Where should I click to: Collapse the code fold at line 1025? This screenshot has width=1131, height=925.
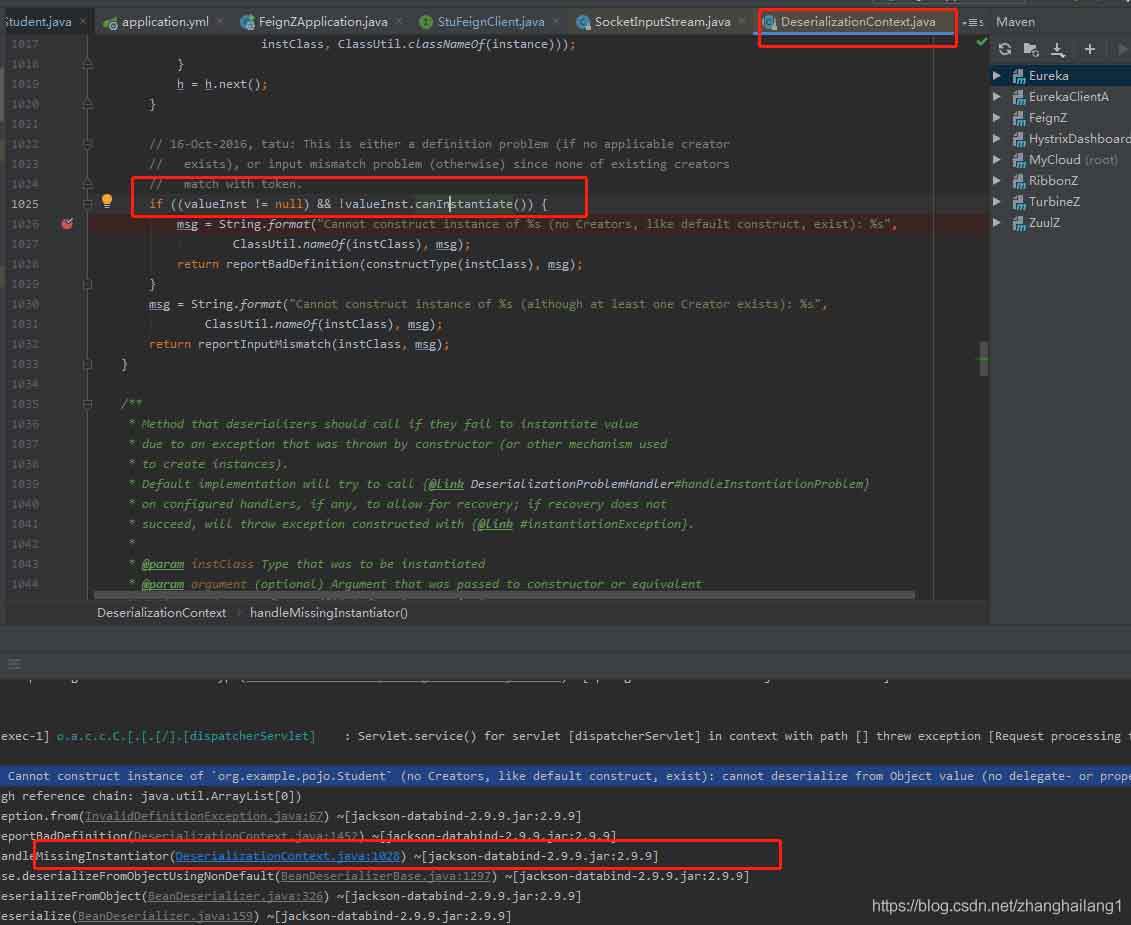click(x=87, y=204)
